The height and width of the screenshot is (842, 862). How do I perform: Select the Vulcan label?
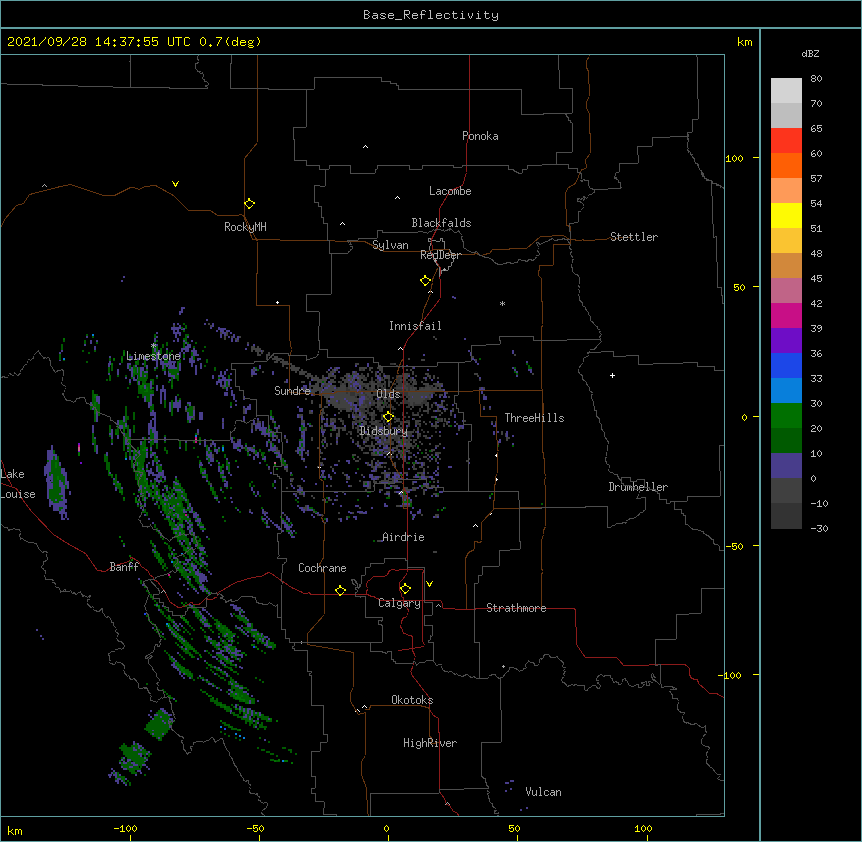point(543,792)
